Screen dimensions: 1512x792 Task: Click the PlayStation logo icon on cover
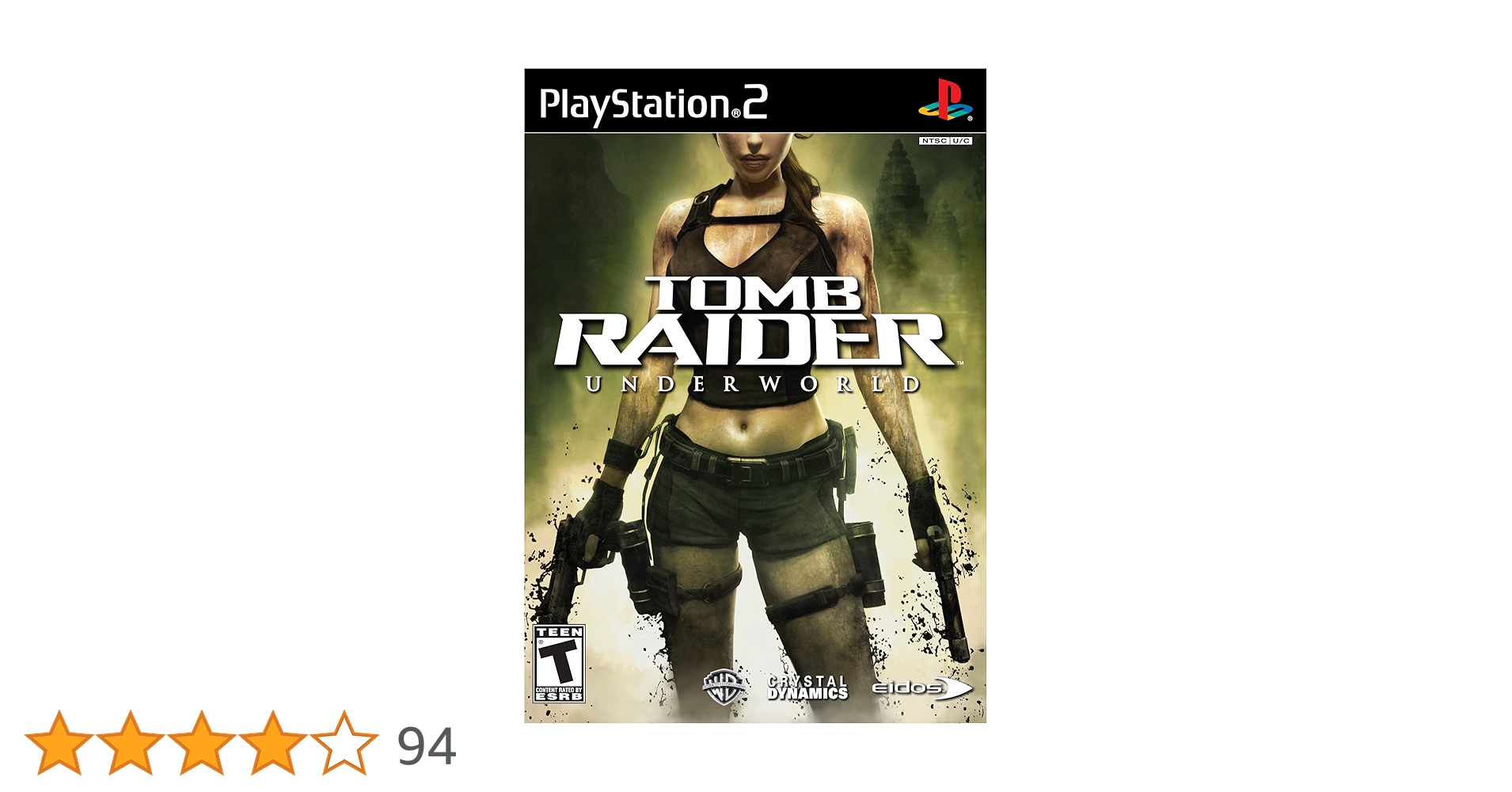(x=945, y=99)
